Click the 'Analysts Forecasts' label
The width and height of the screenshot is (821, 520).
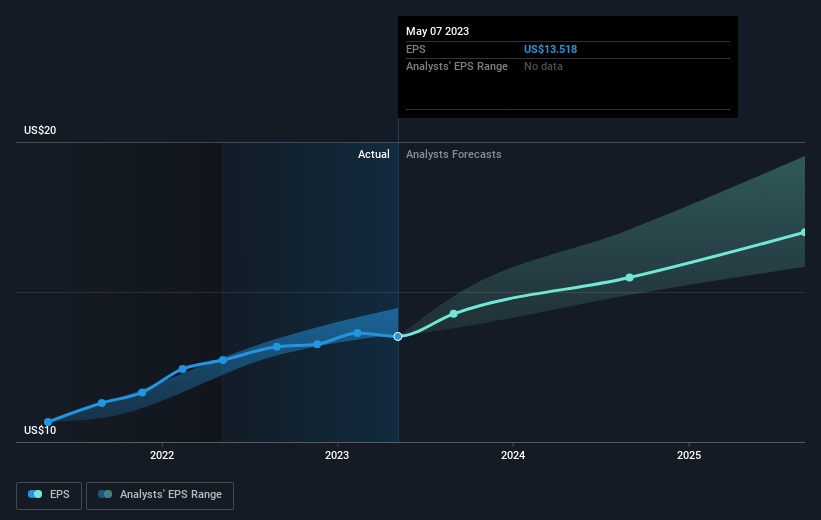453,154
